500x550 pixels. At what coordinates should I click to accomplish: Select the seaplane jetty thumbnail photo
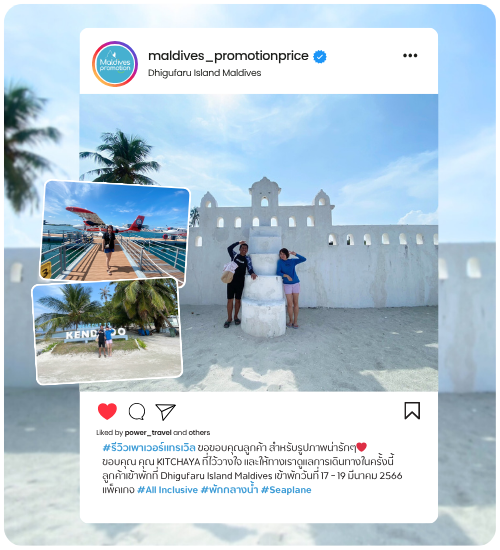115,233
